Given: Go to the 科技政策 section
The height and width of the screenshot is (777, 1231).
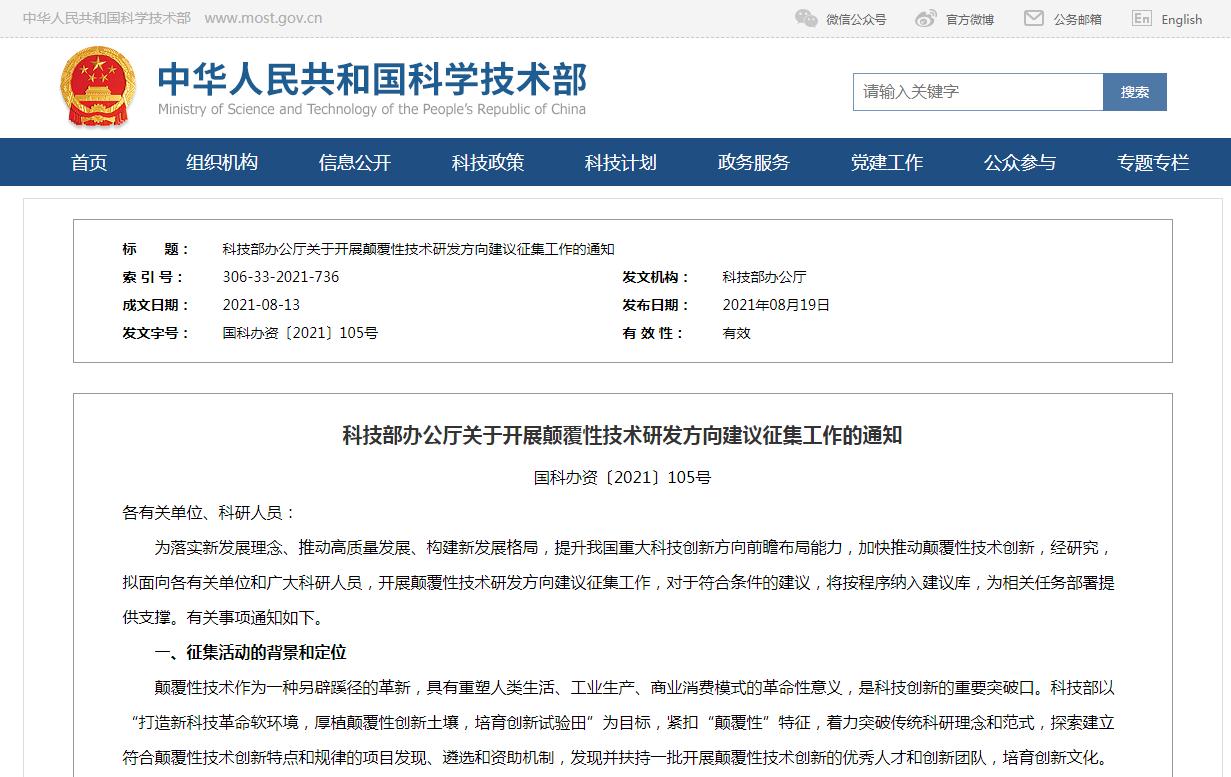Looking at the screenshot, I should point(488,162).
